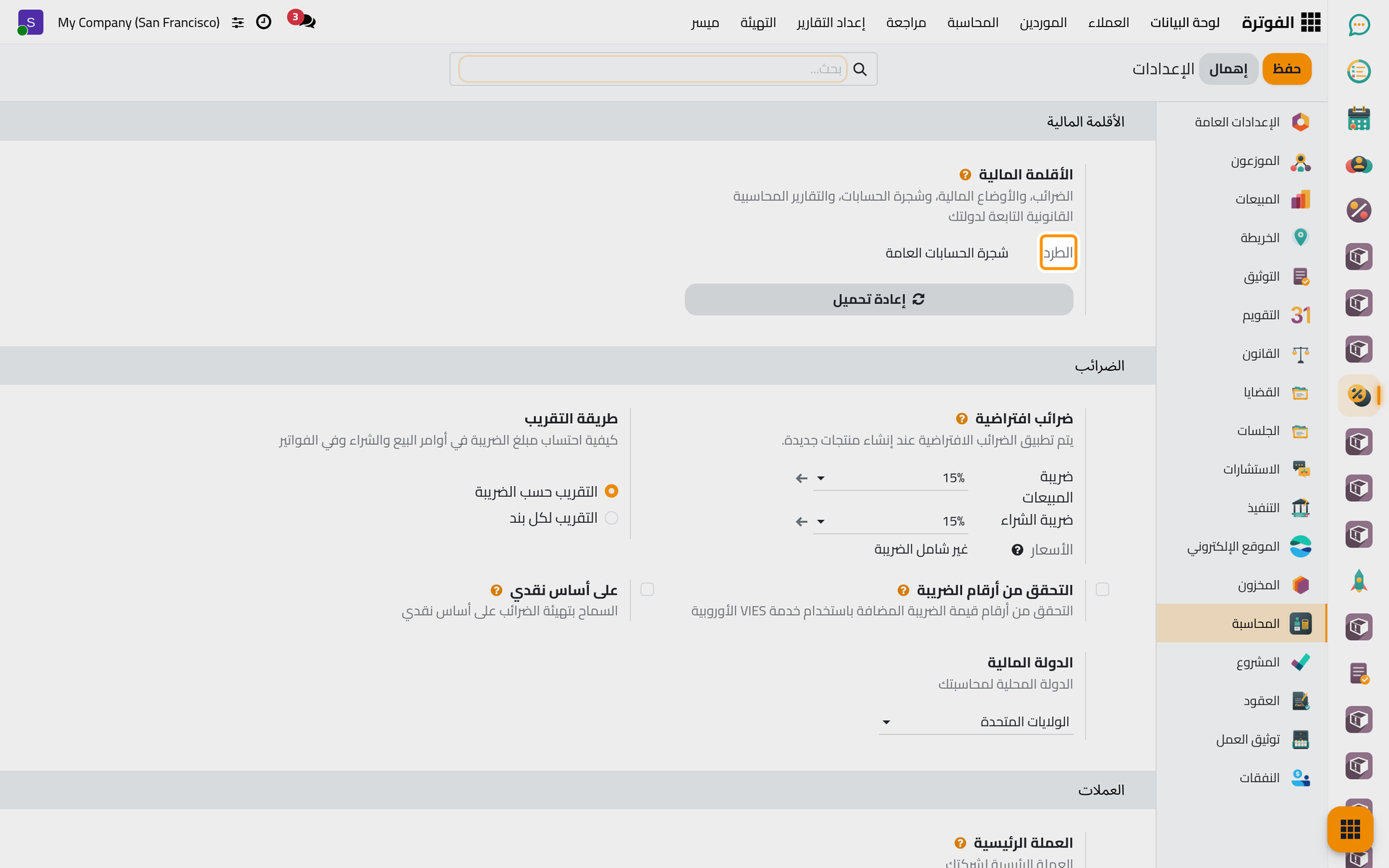Image resolution: width=1389 pixels, height=868 pixels.
Task: Open ميسر menu
Action: 705,22
